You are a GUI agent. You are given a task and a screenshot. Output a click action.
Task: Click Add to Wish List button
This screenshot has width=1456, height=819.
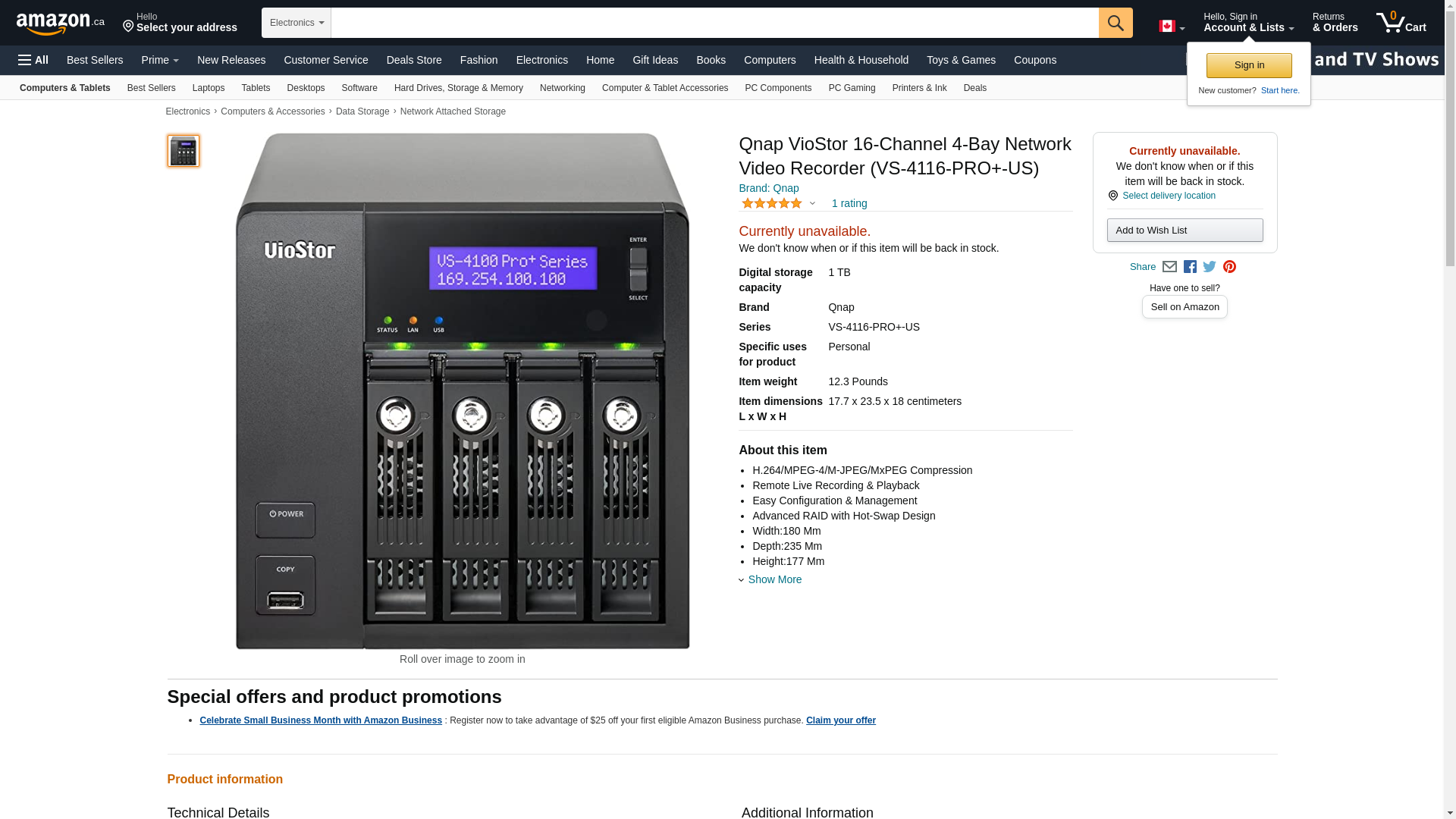[x=1185, y=231]
